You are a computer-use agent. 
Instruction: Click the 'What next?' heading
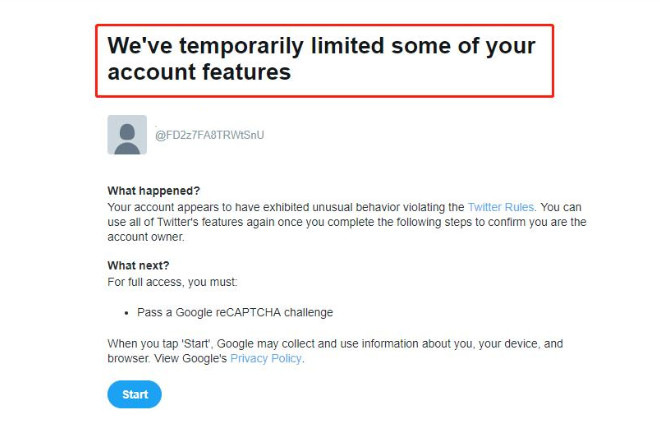click(x=138, y=266)
